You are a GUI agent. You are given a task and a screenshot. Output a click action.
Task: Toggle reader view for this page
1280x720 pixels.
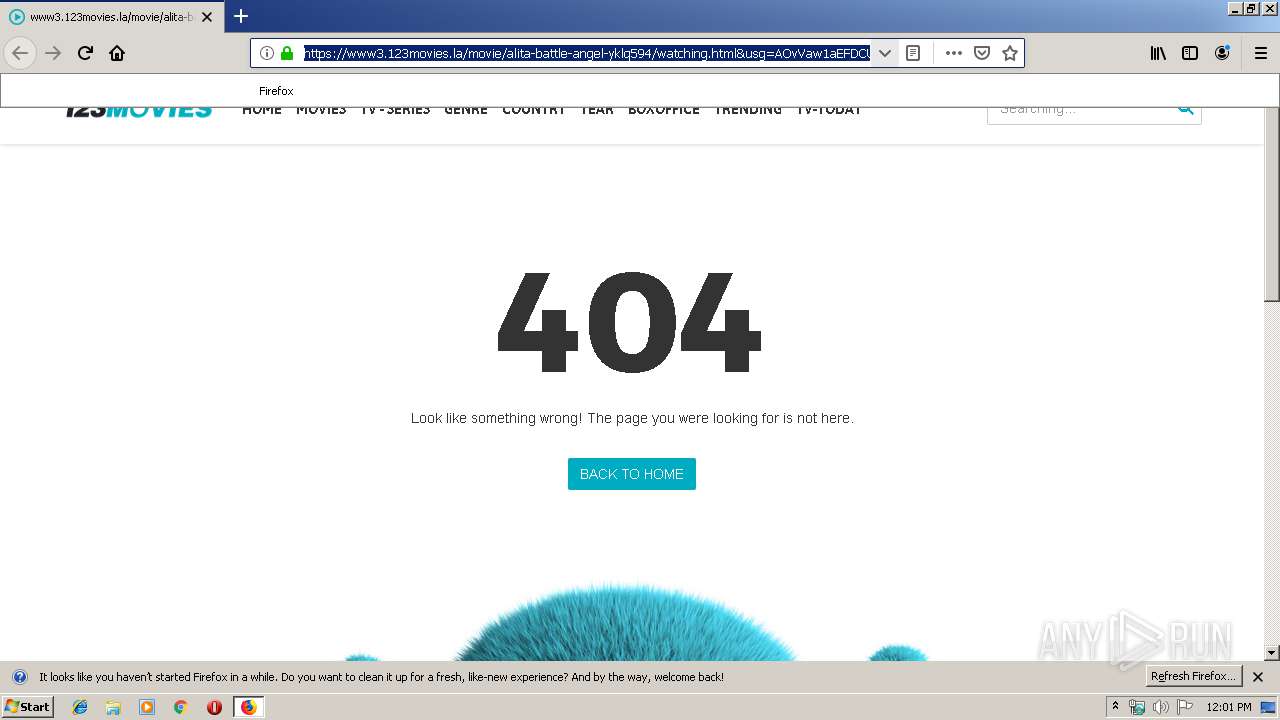913,53
